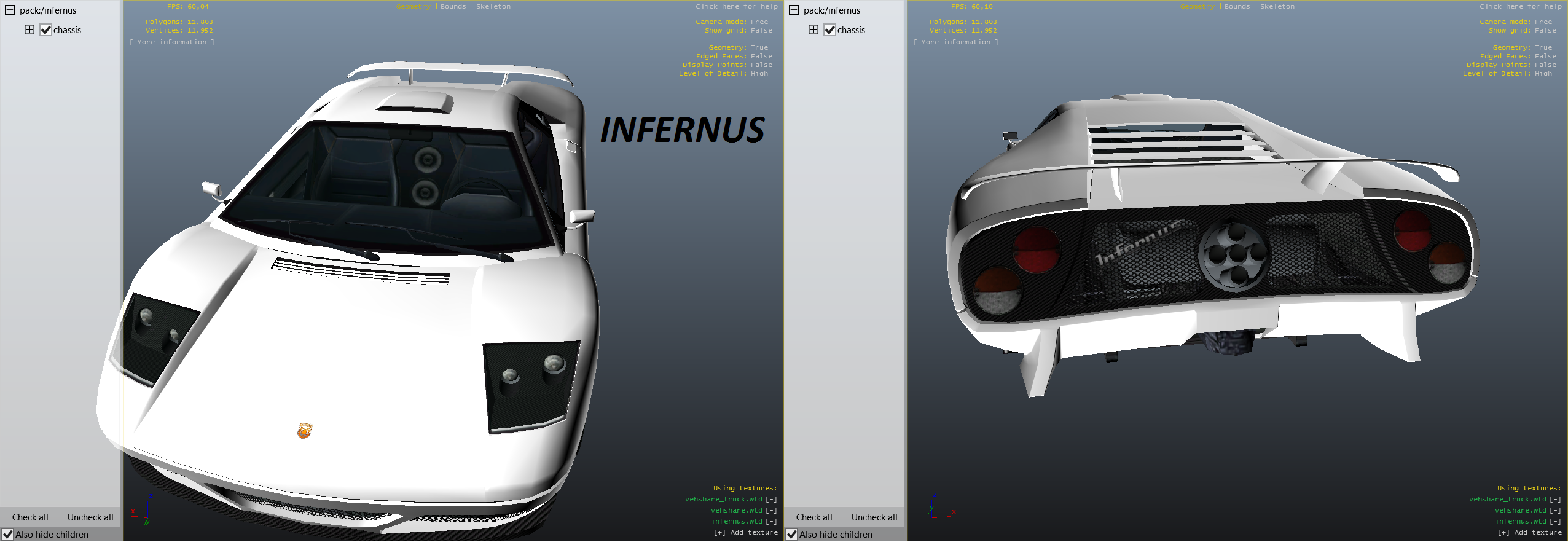The width and height of the screenshot is (1568, 542).
Task: Remove infernus.wtd texture in left viewport
Action: pos(771,522)
